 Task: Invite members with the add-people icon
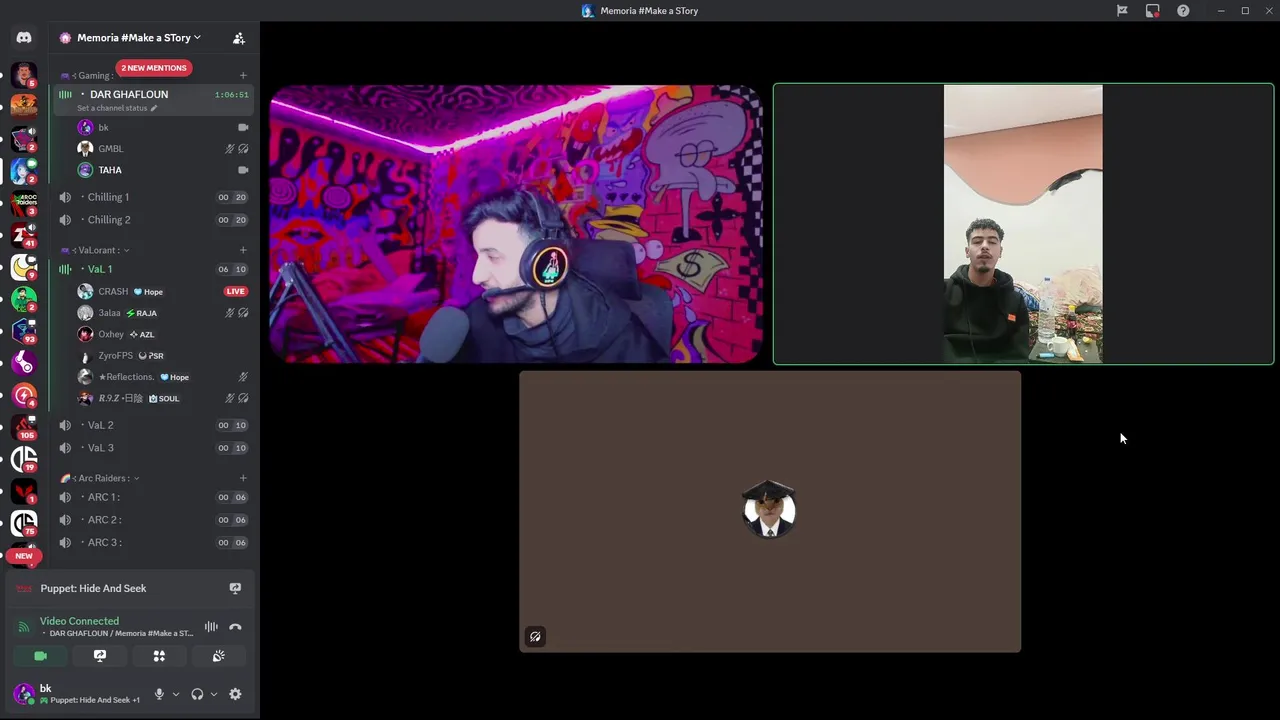tap(239, 38)
